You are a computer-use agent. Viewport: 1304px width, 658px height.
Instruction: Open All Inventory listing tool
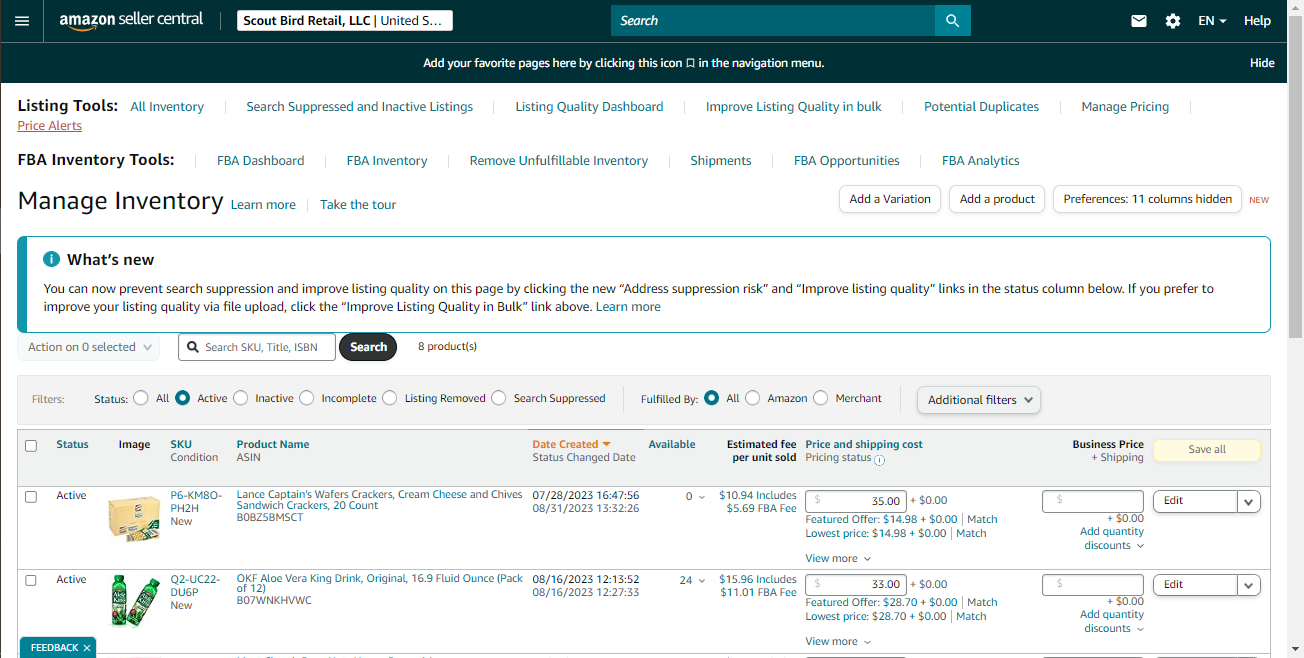(167, 107)
